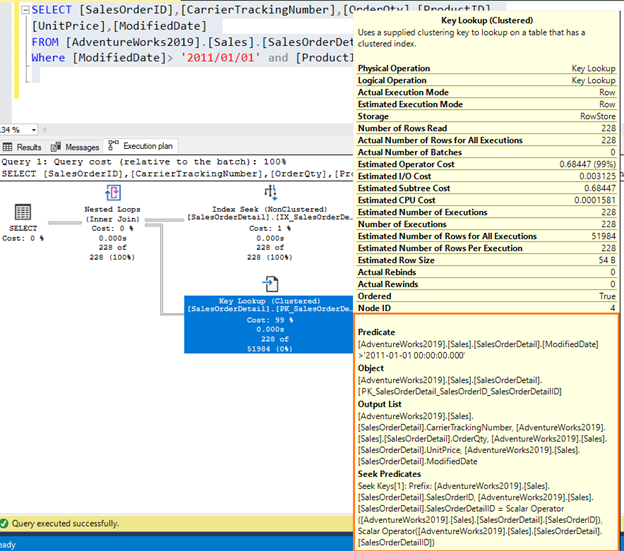Image resolution: width=624 pixels, height=551 pixels.
Task: Click the [UnitPrice],[ModifiedDate] line in editor
Action: coord(119,26)
